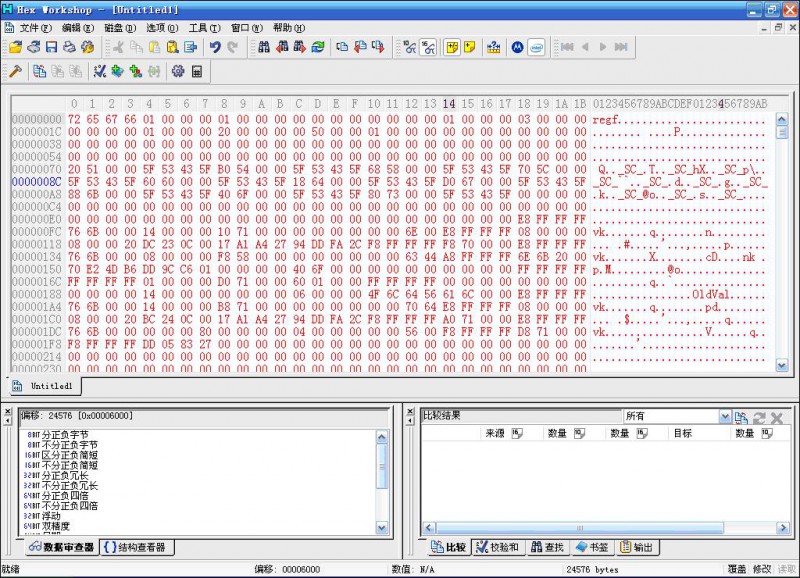Viewport: 800px width, 578px height.
Task: Click the bytes group question ruler icon
Action: tap(494, 47)
